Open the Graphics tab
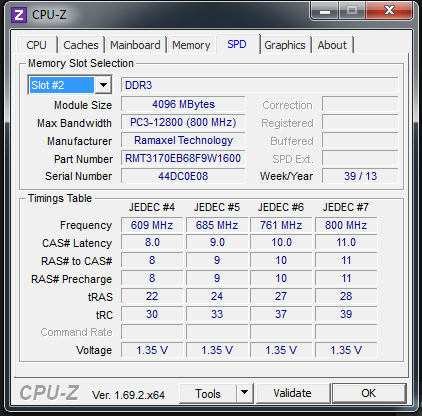This screenshot has height=416, width=422. point(285,45)
